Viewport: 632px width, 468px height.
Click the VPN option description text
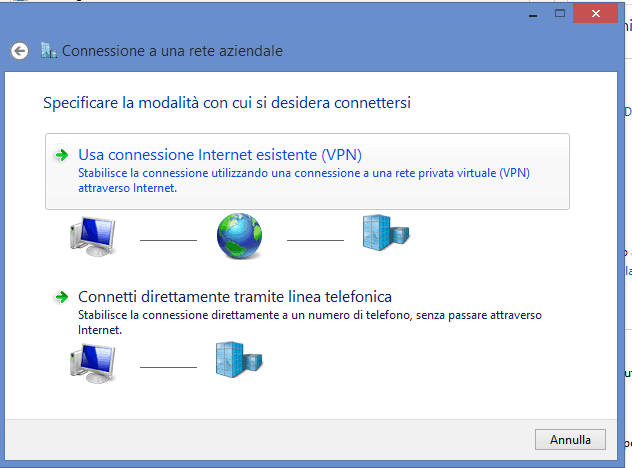[x=304, y=180]
